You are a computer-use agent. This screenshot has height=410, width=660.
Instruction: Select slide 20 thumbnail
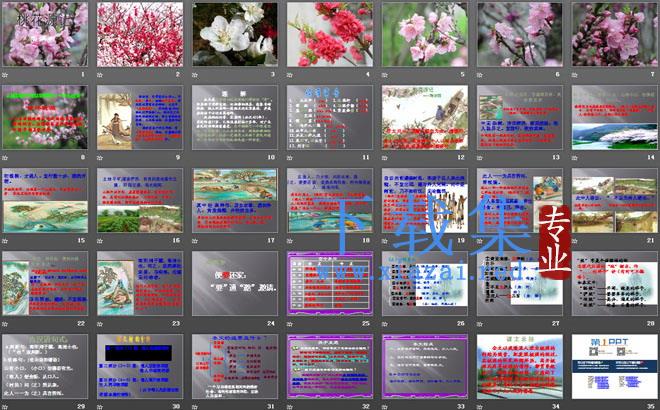tap(519, 200)
